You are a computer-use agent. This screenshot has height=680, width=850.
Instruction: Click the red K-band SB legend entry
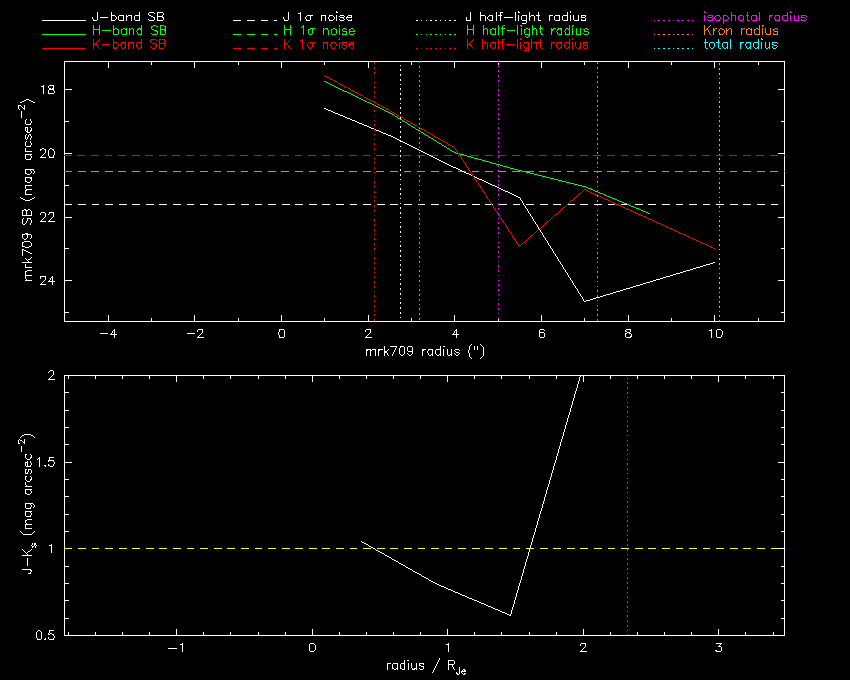pos(129,45)
